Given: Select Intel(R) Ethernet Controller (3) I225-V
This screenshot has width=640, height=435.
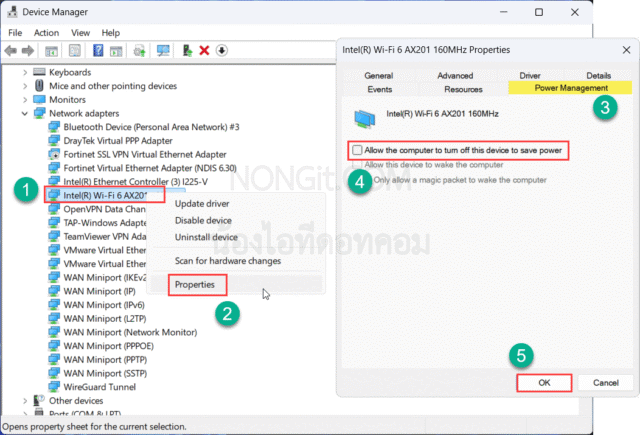Looking at the screenshot, I should (136, 182).
